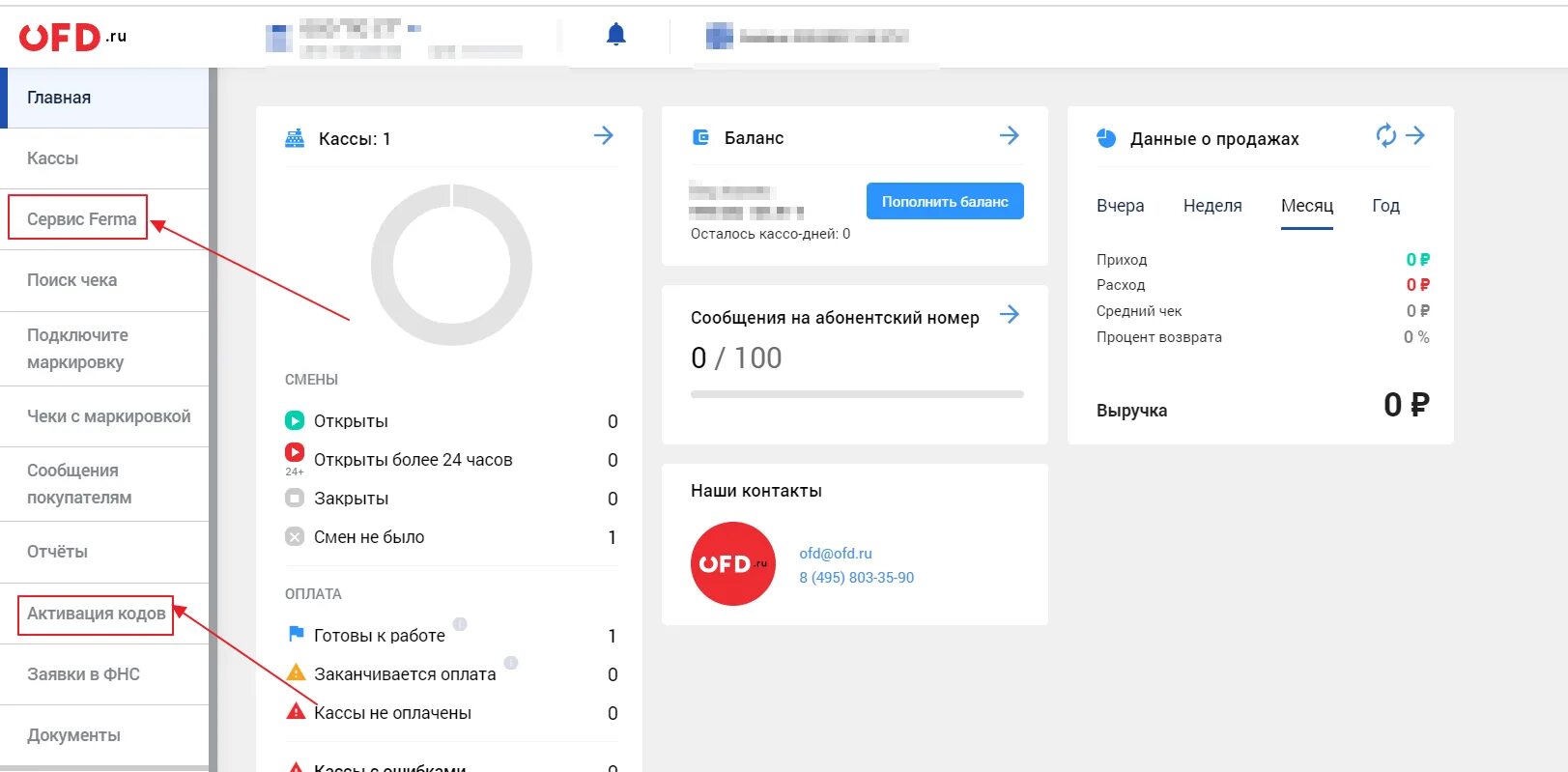Switch to Год sales tab

pos(1386,206)
